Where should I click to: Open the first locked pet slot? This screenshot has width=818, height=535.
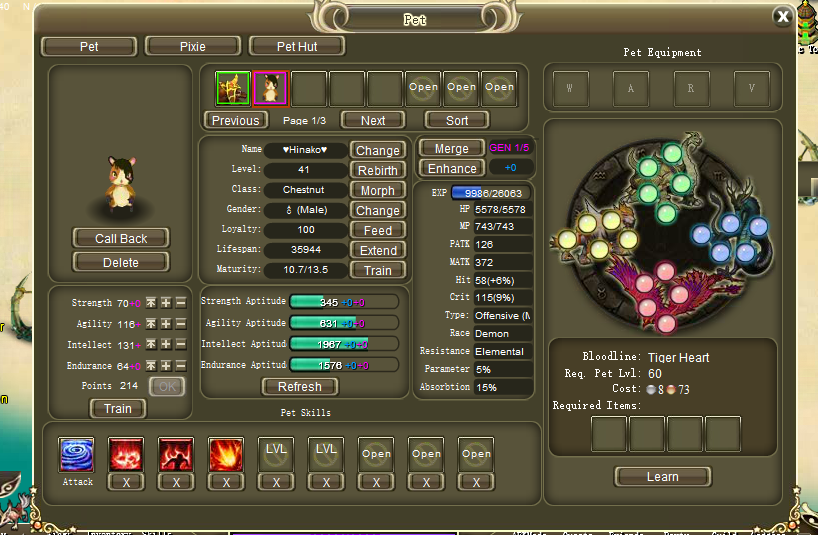coord(423,88)
